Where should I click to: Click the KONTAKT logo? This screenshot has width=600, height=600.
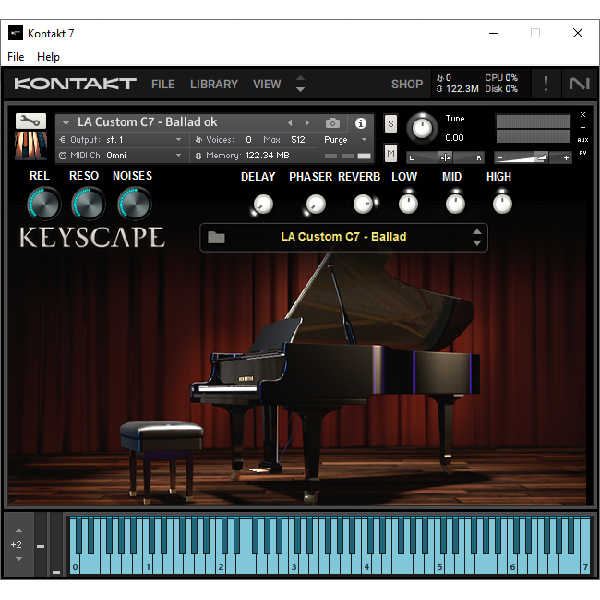(75, 83)
